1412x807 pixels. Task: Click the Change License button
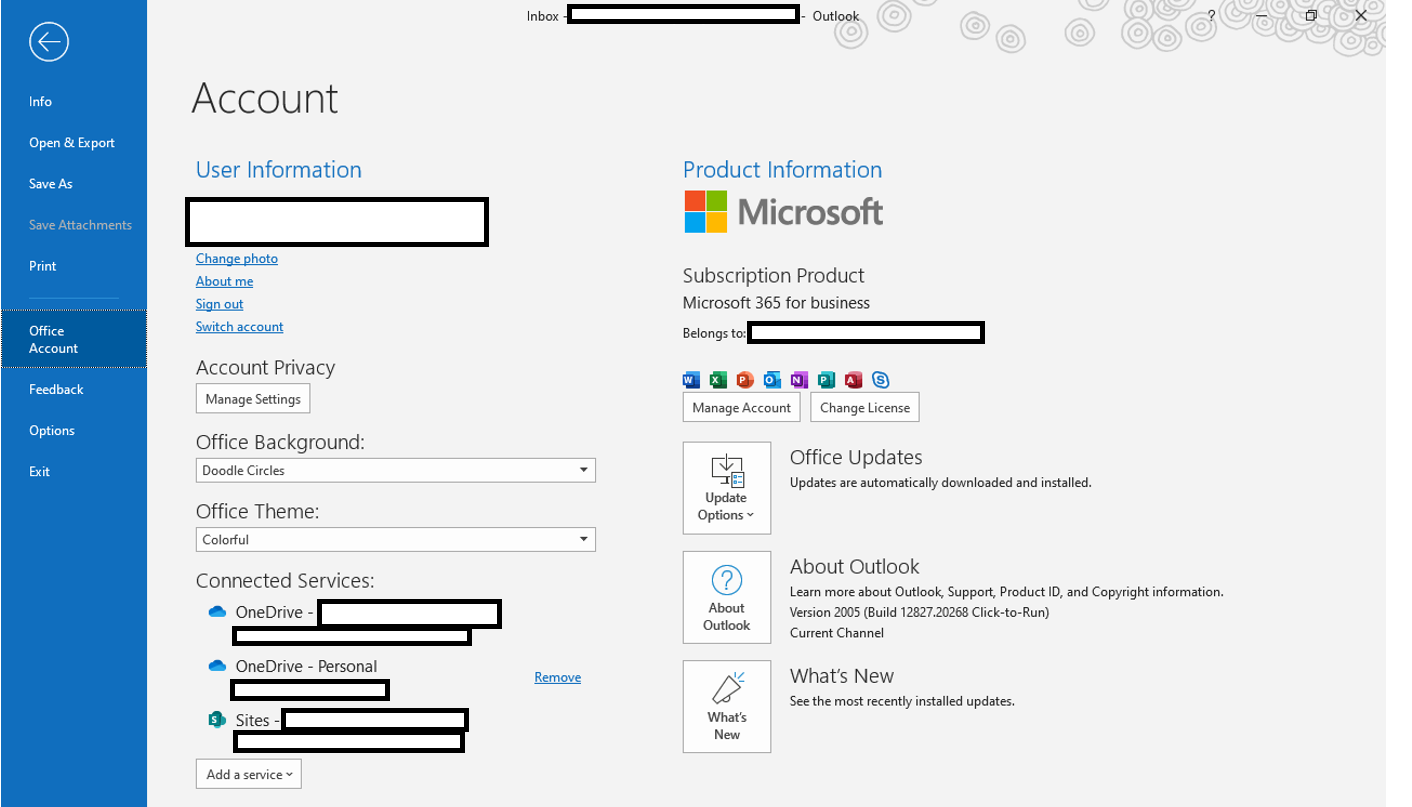[865, 408]
